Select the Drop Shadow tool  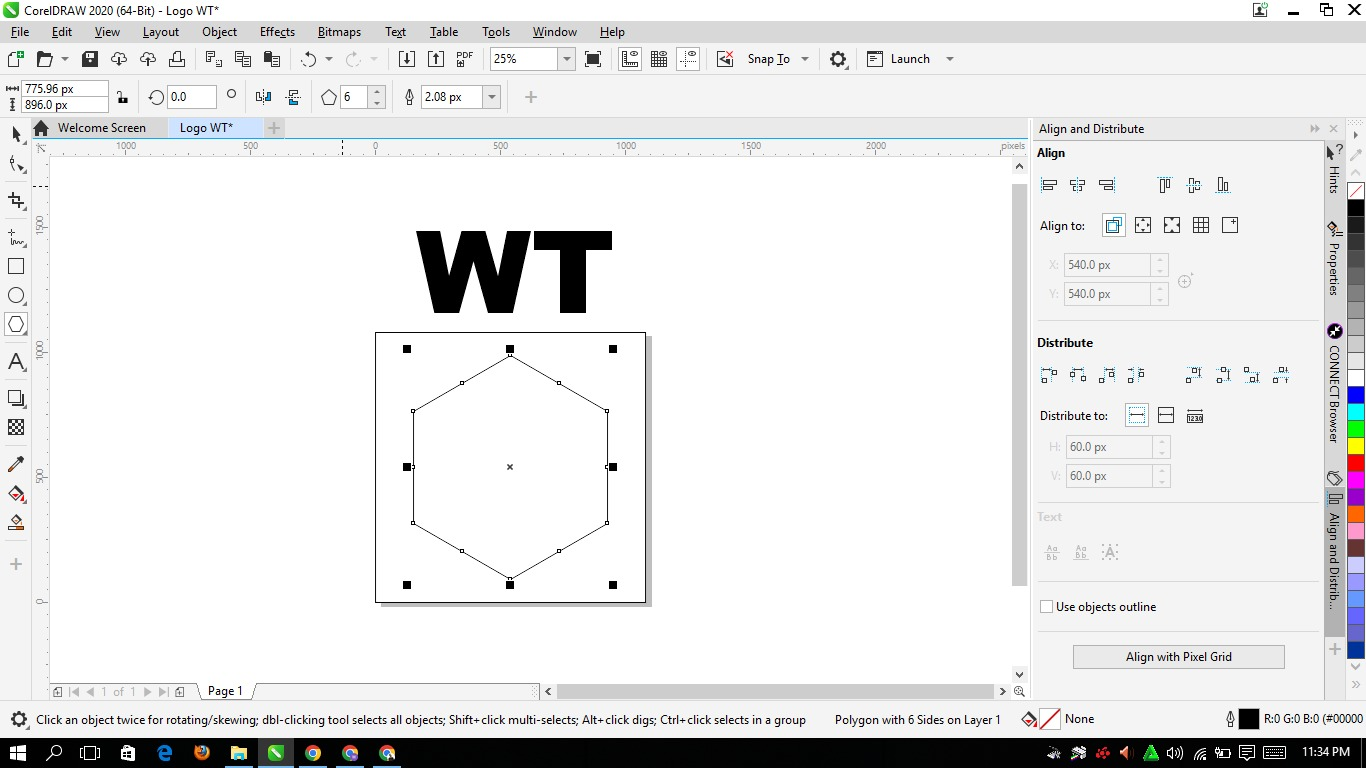click(x=16, y=398)
